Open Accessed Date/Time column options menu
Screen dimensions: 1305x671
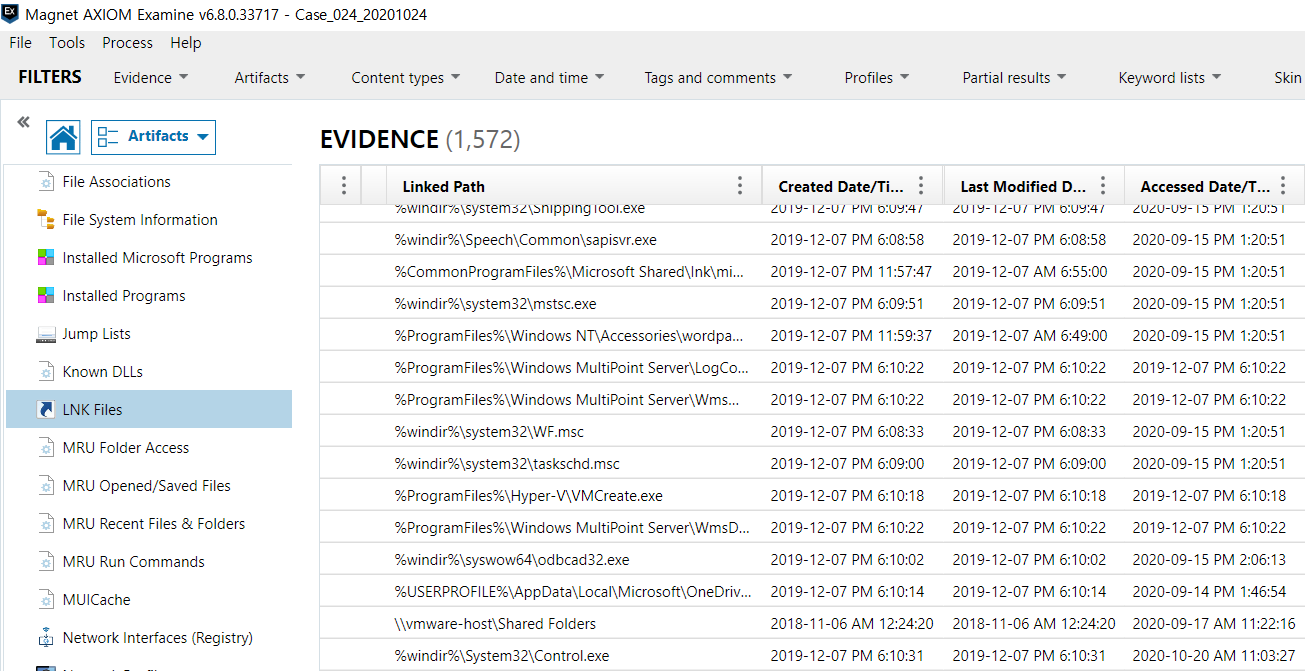[1283, 186]
